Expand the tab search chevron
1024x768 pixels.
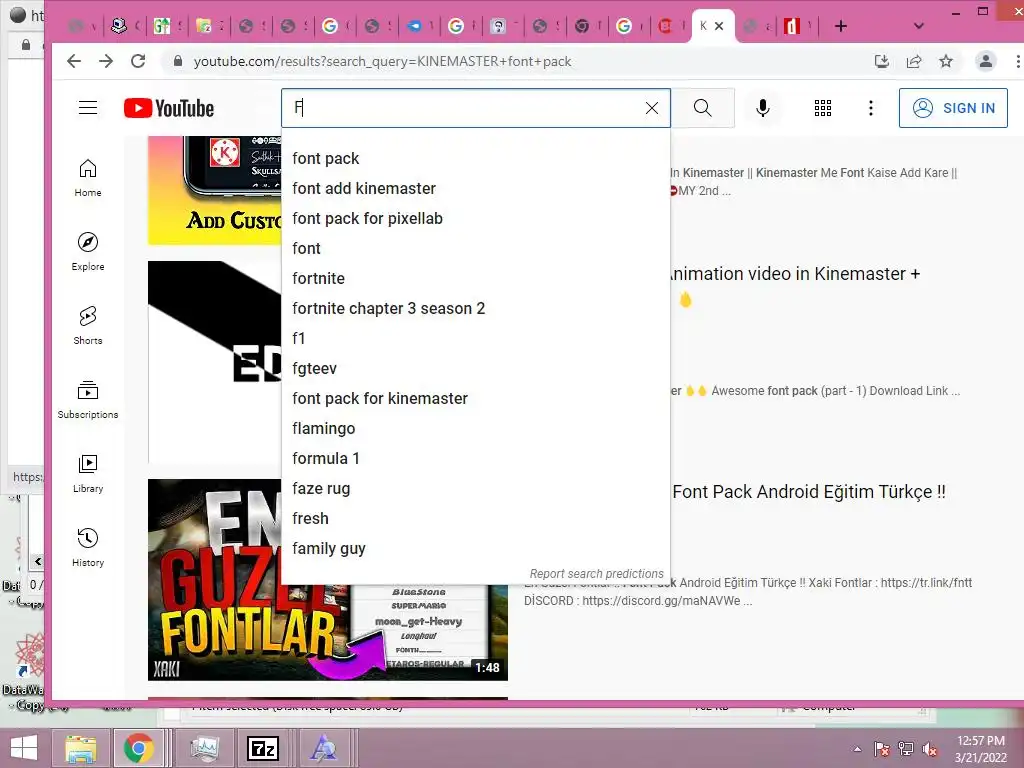[x=918, y=26]
